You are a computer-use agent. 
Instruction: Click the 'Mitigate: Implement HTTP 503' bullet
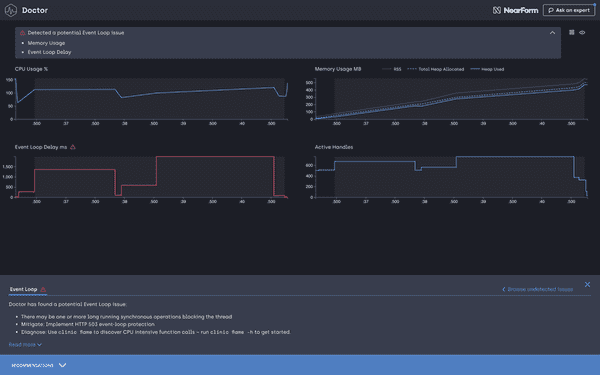pos(88,324)
